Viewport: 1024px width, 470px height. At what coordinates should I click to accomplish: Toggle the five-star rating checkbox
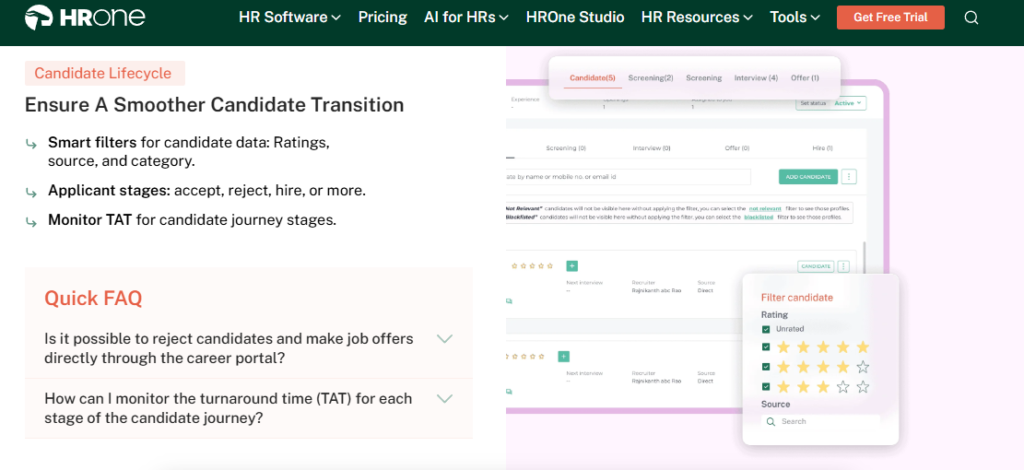tap(766, 347)
